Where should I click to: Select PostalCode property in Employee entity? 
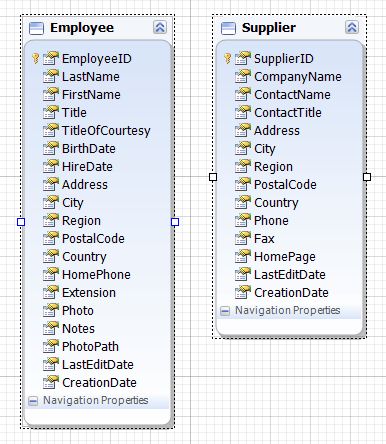[x=93, y=239]
